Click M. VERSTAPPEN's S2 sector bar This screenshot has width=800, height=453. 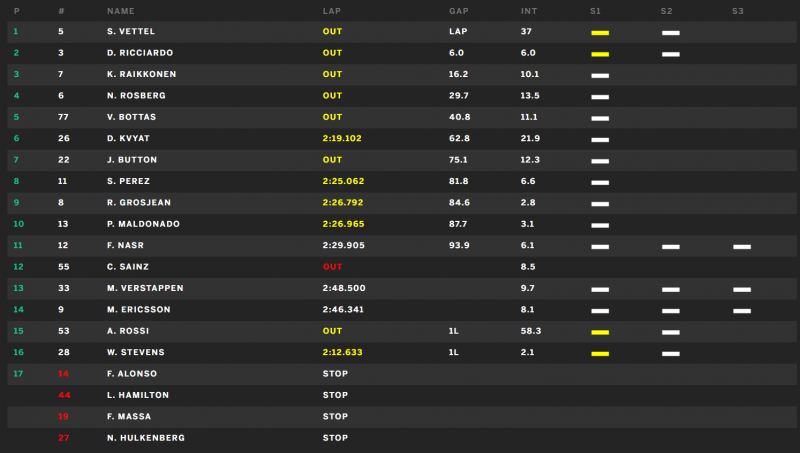tap(670, 290)
